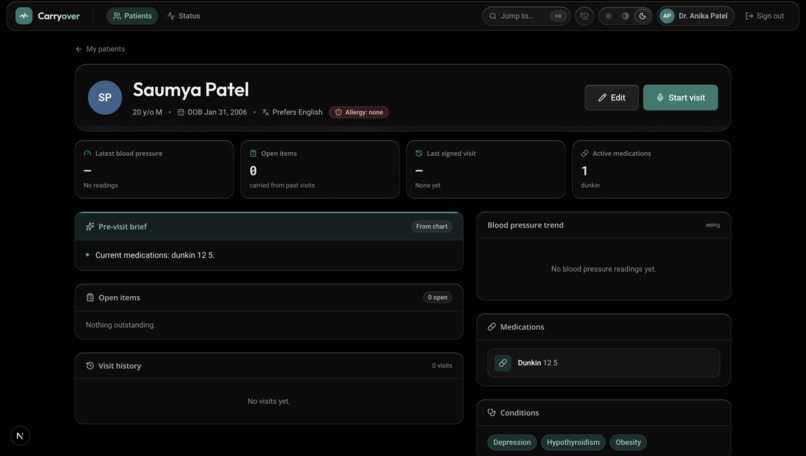Click the Latest blood pressure gauge icon
This screenshot has width=806, height=456.
click(87, 153)
